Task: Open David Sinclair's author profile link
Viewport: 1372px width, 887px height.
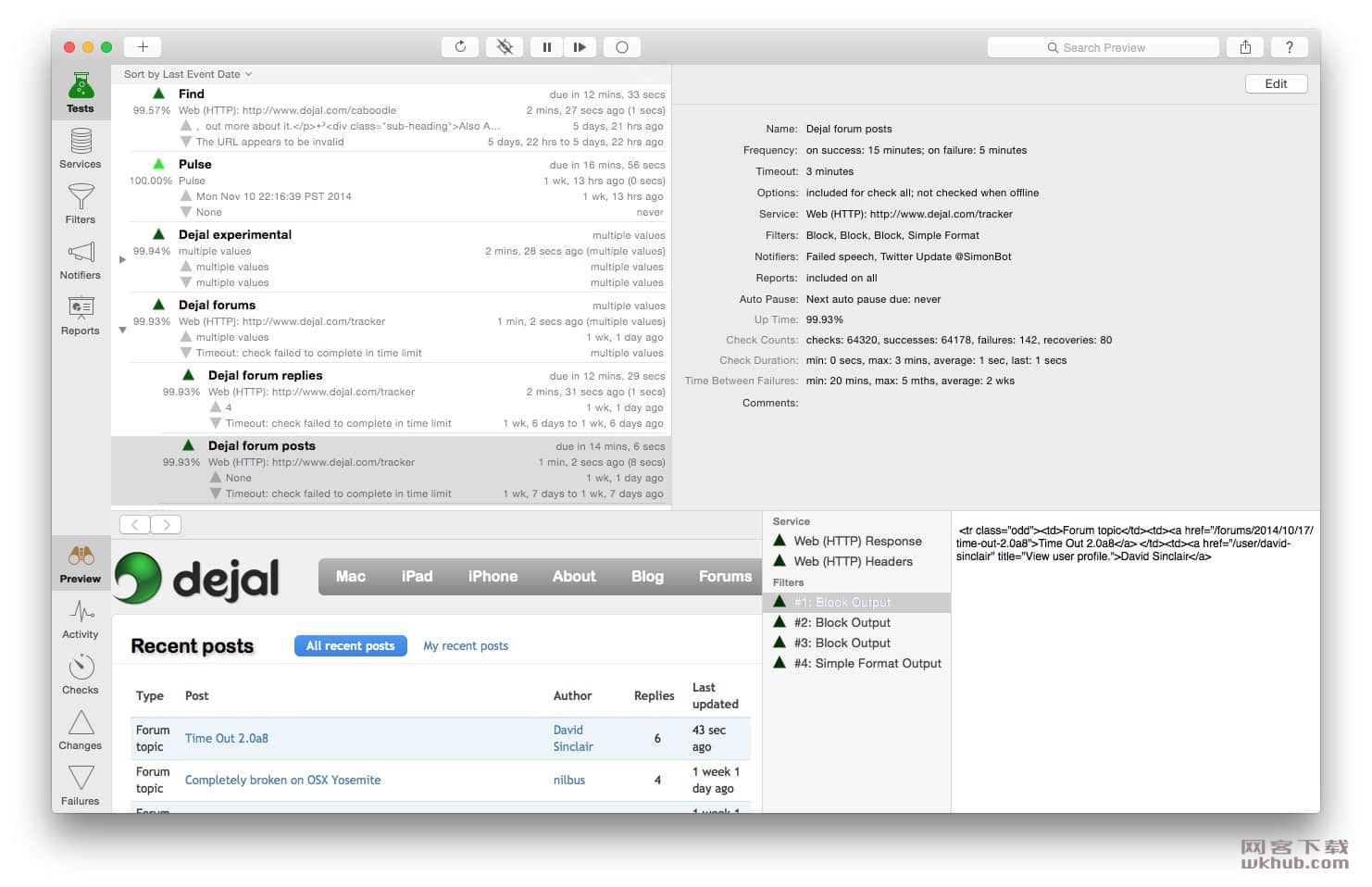Action: coord(573,738)
